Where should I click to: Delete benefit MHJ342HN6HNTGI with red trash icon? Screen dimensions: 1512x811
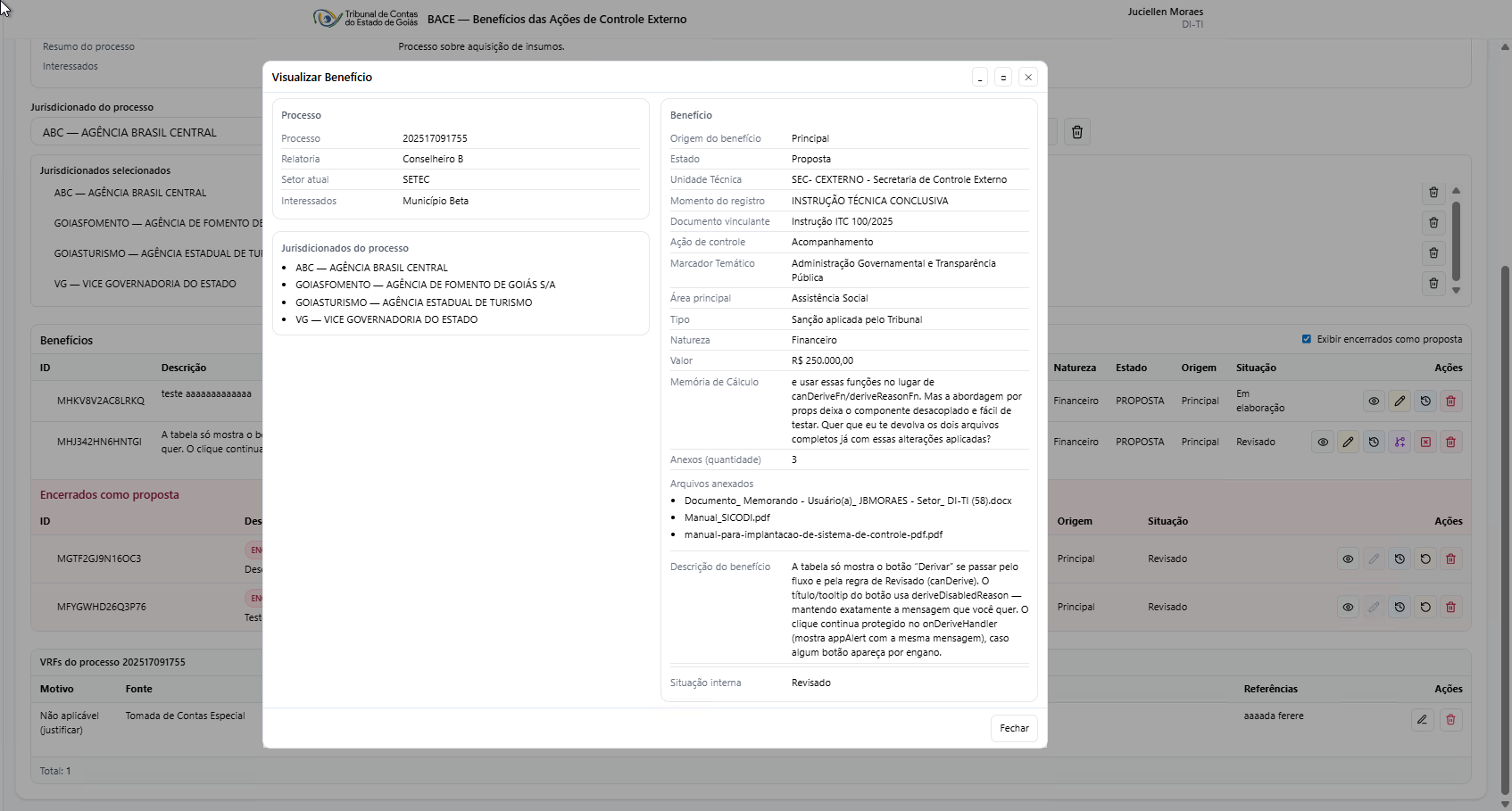(1450, 443)
